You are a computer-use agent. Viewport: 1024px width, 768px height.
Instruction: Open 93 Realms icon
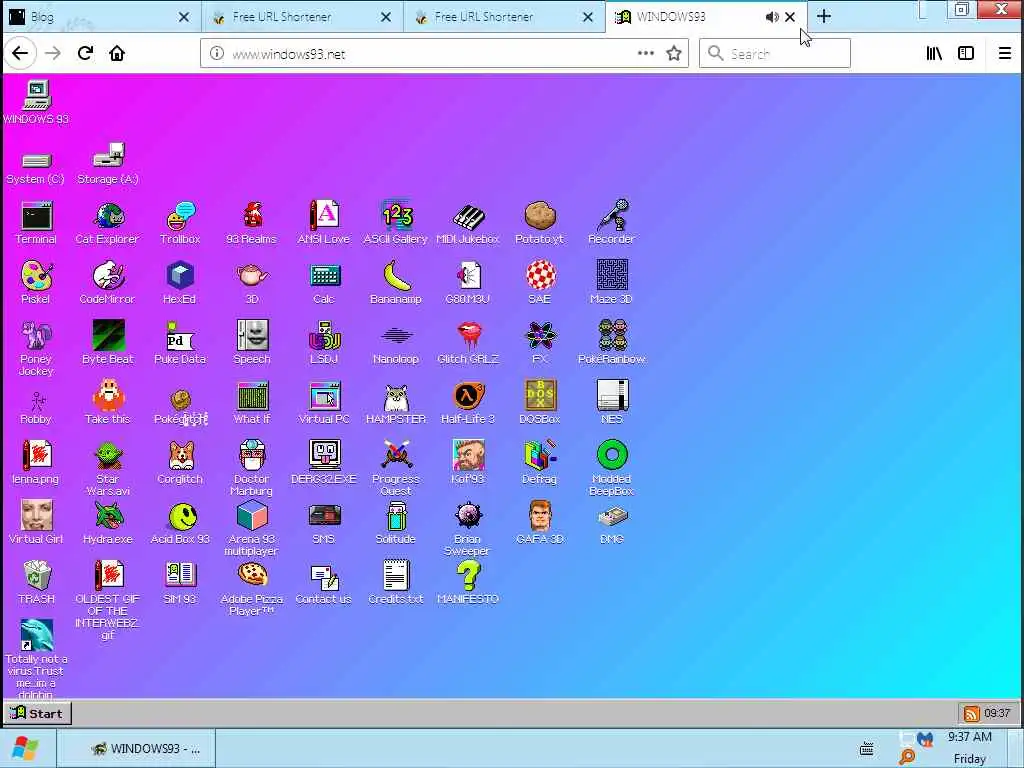[251, 223]
